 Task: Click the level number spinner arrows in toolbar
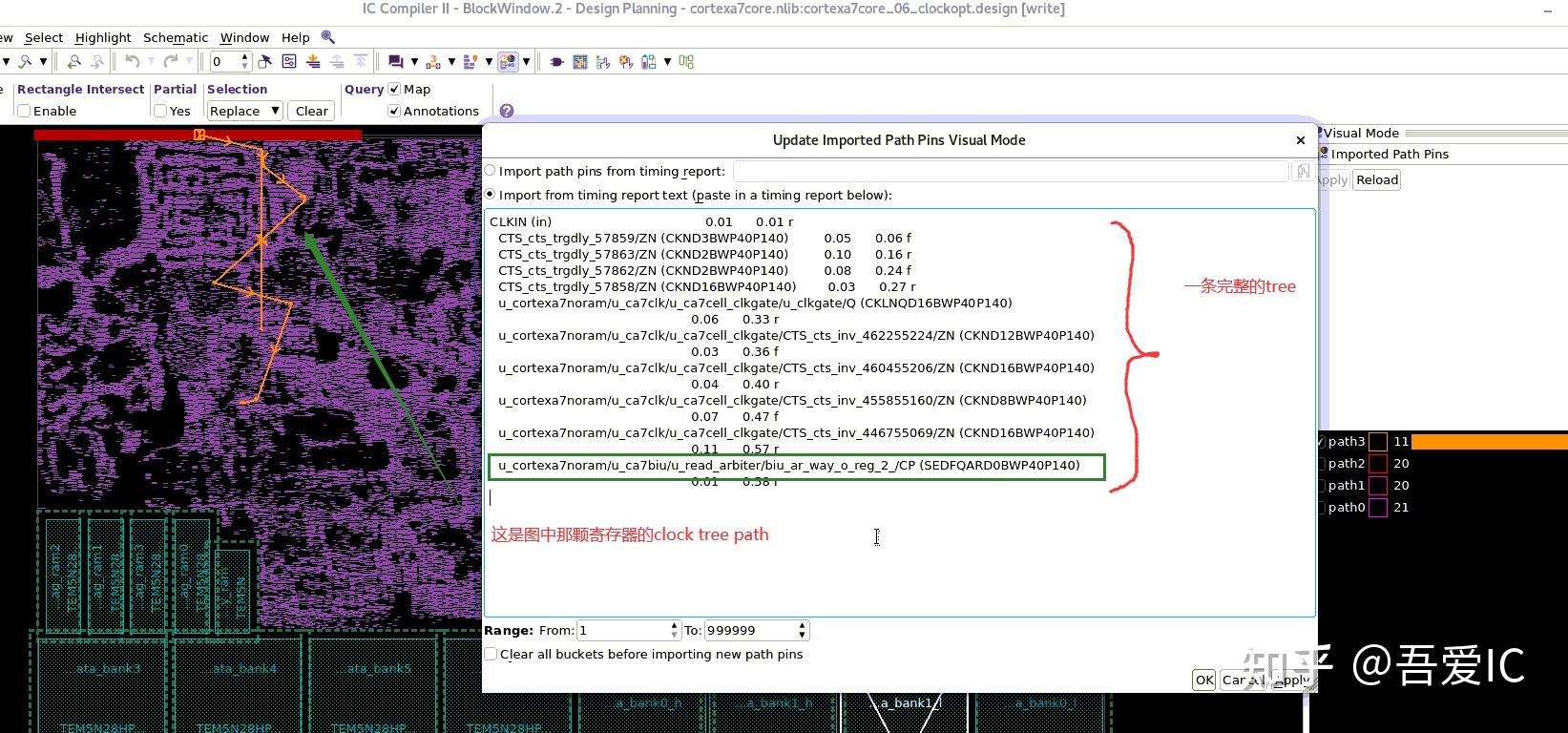(245, 61)
